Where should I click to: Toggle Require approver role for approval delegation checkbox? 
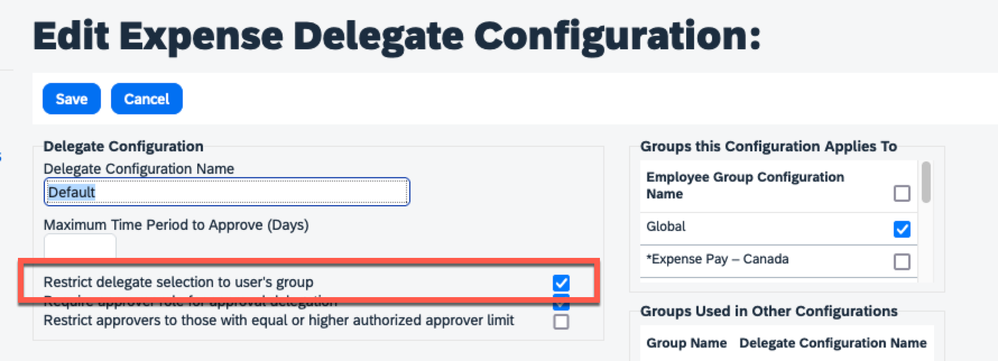pyautogui.click(x=561, y=302)
